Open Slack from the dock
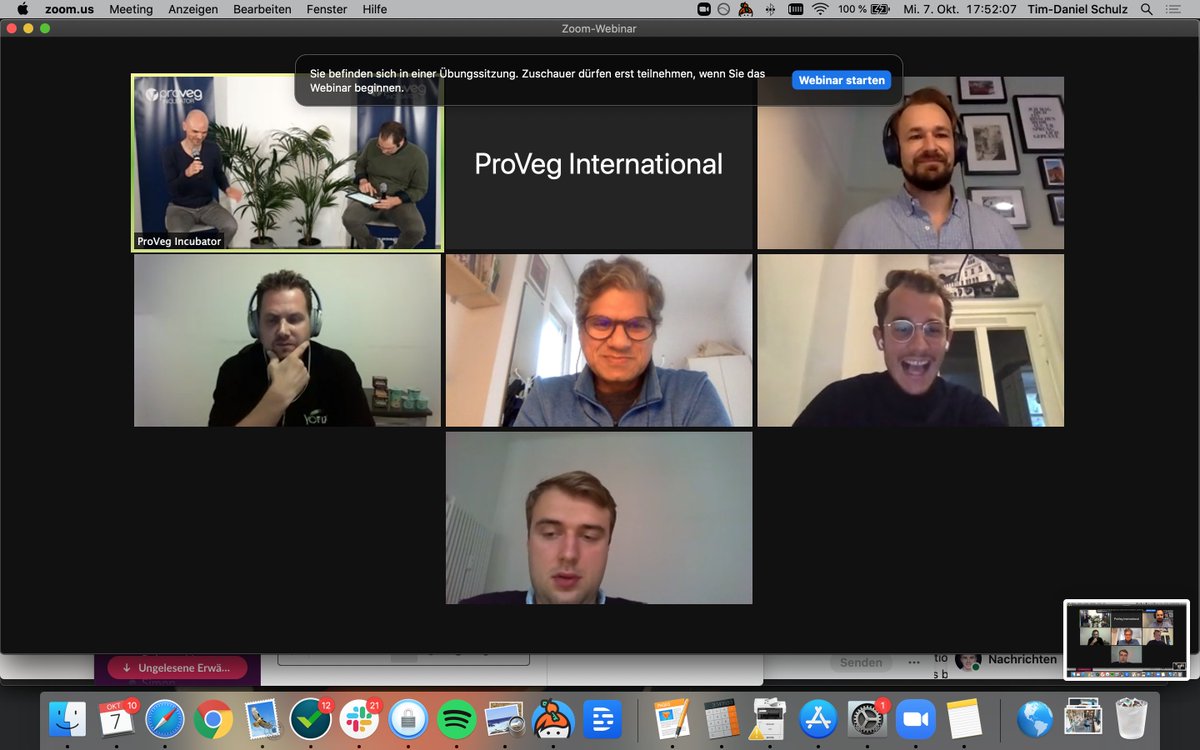 [359, 718]
